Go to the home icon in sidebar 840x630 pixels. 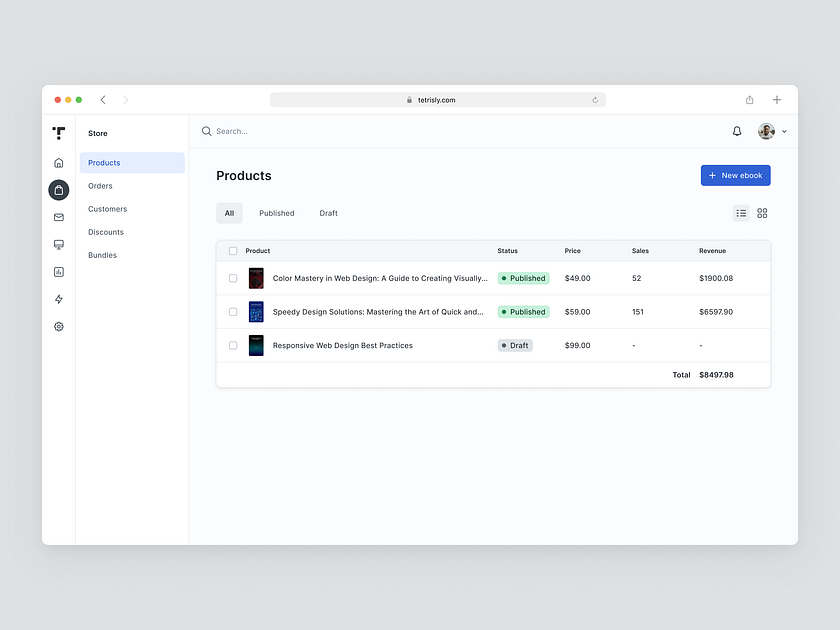coord(58,162)
